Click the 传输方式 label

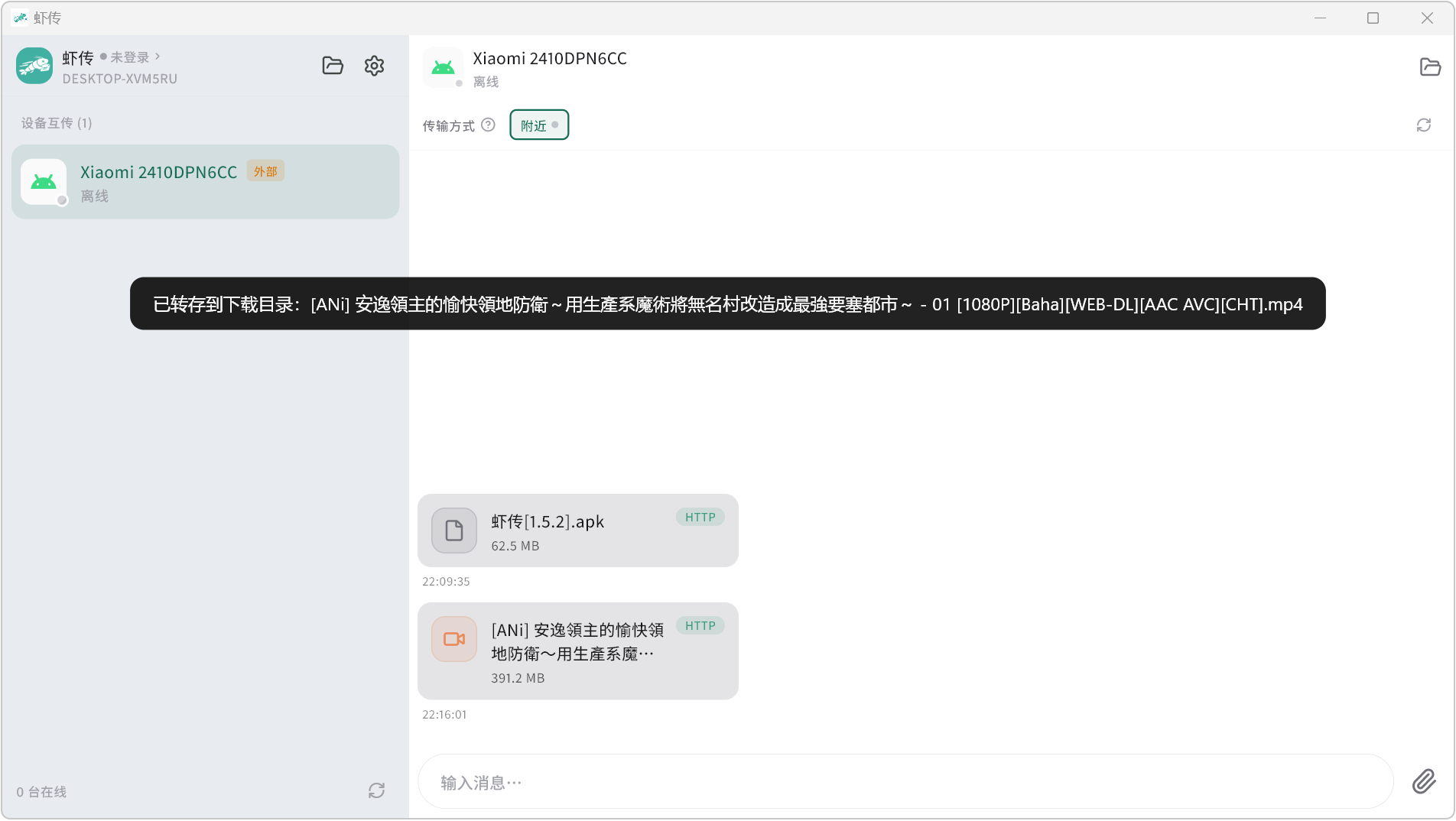(x=449, y=125)
